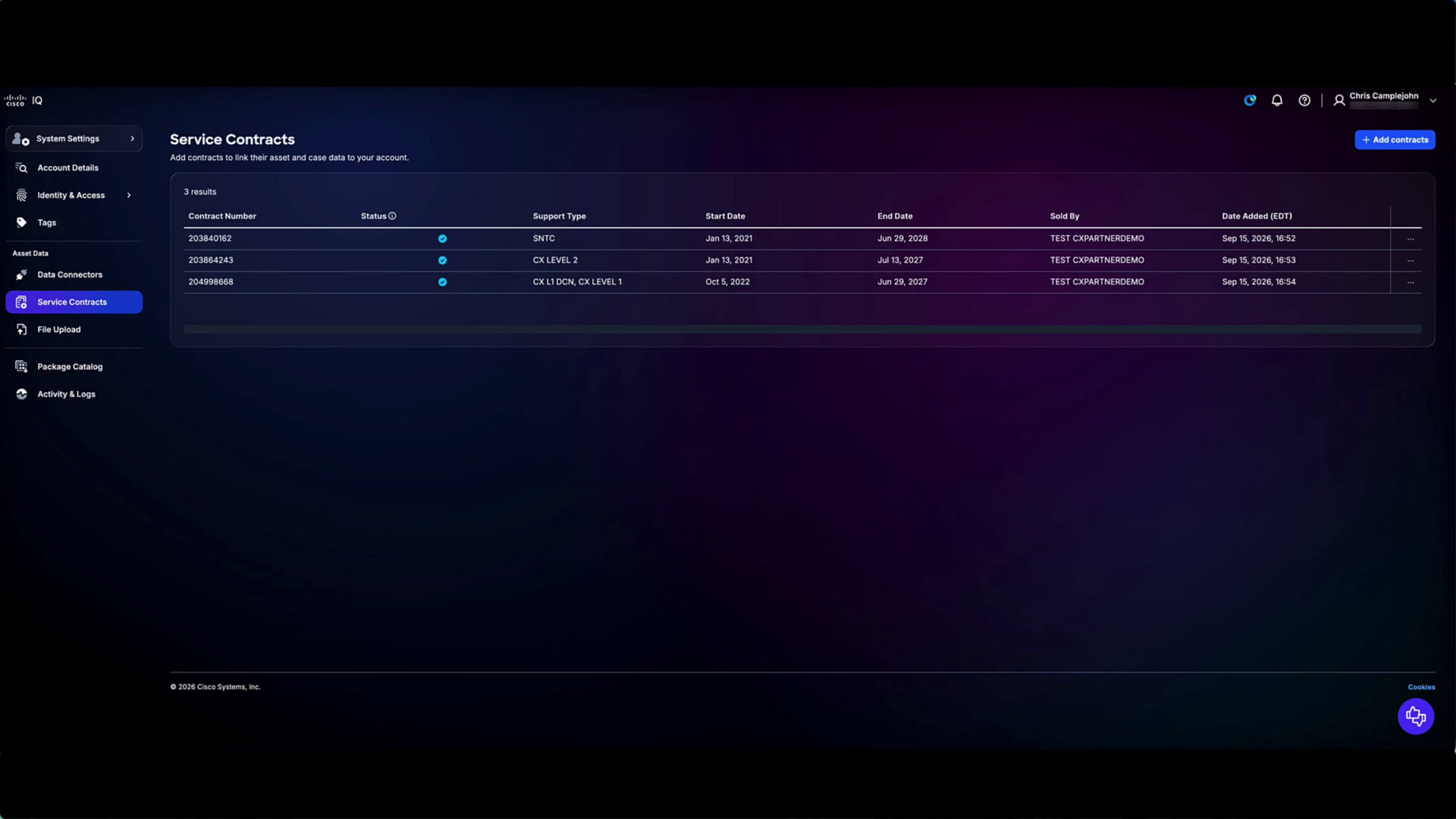Click Sort by Support Type header

[560, 216]
